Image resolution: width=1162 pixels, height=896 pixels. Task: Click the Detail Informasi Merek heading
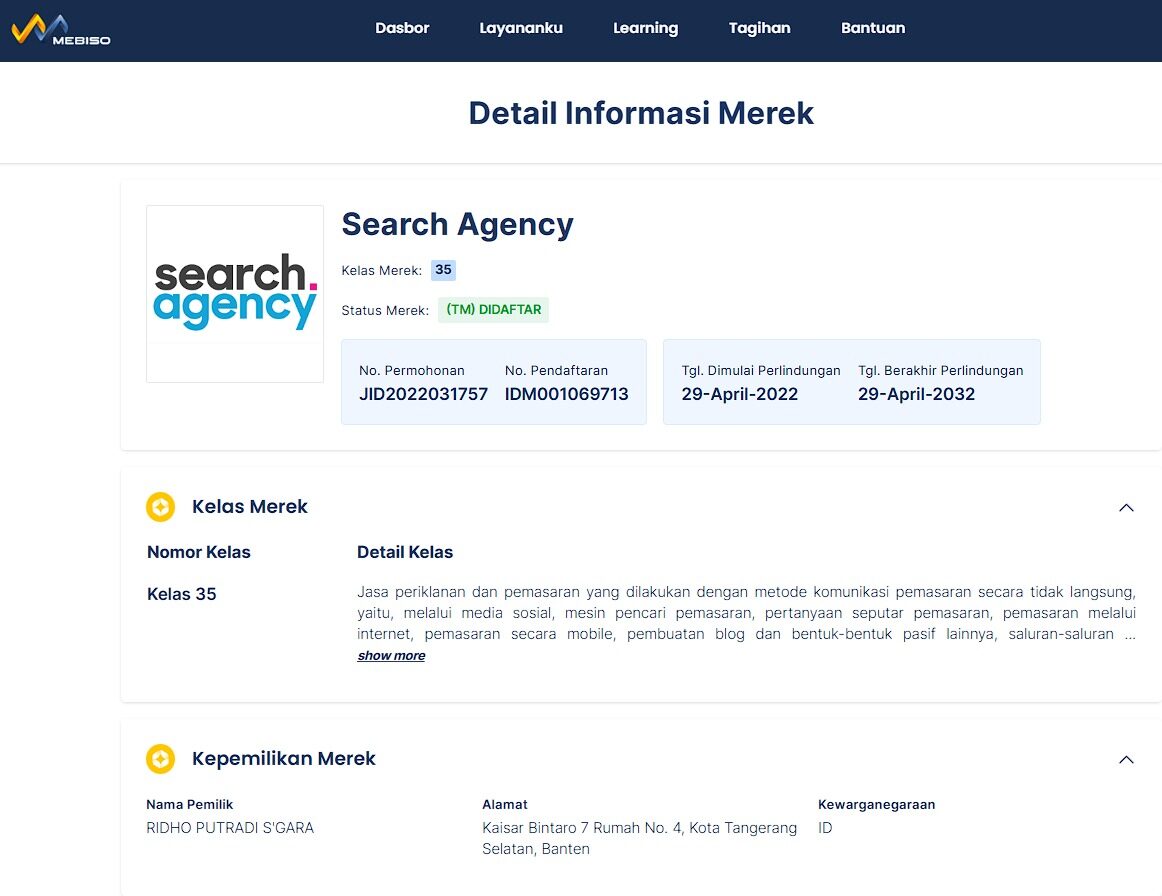(641, 113)
